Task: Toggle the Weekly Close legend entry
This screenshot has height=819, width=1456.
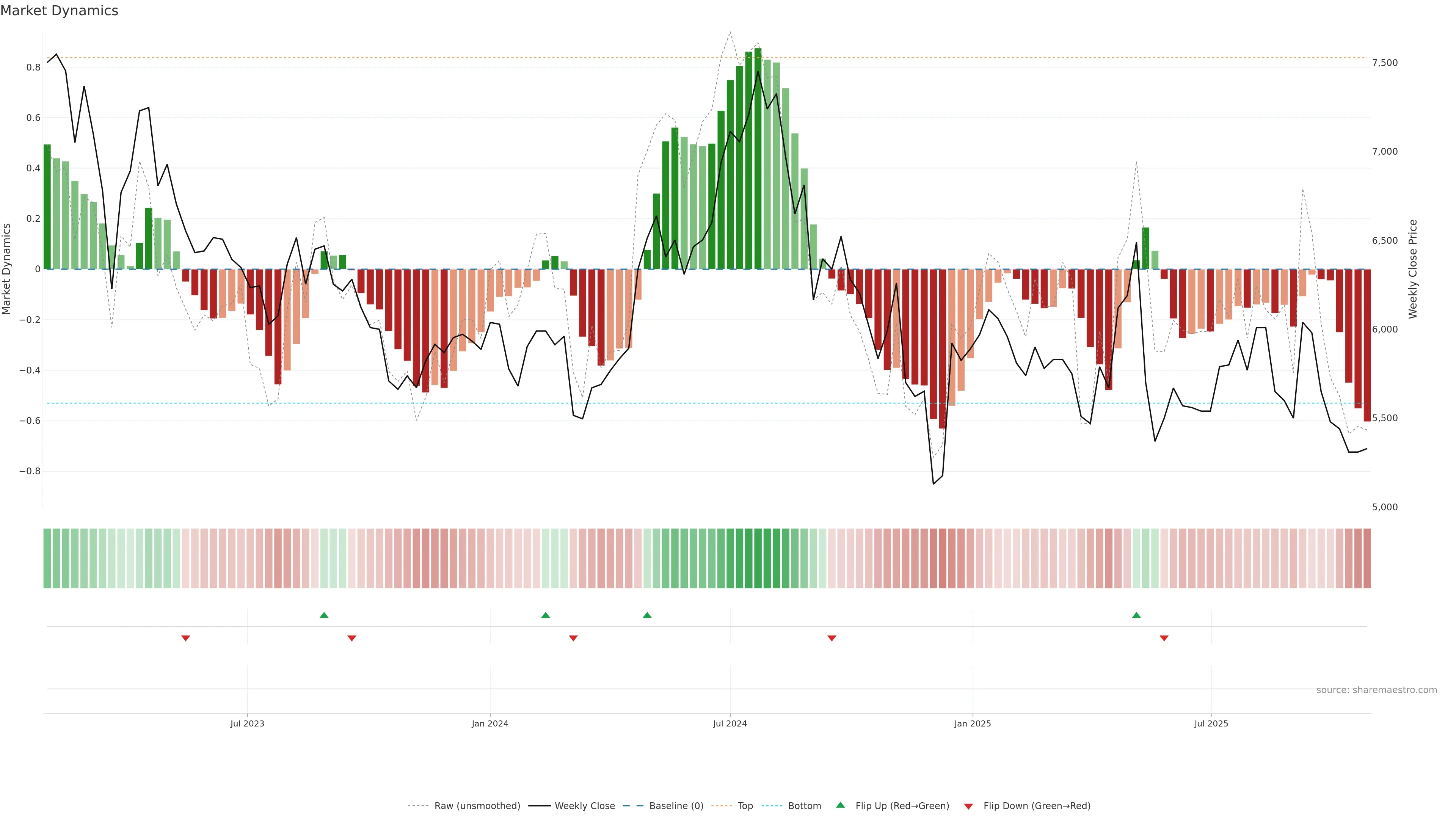Action: (x=584, y=806)
